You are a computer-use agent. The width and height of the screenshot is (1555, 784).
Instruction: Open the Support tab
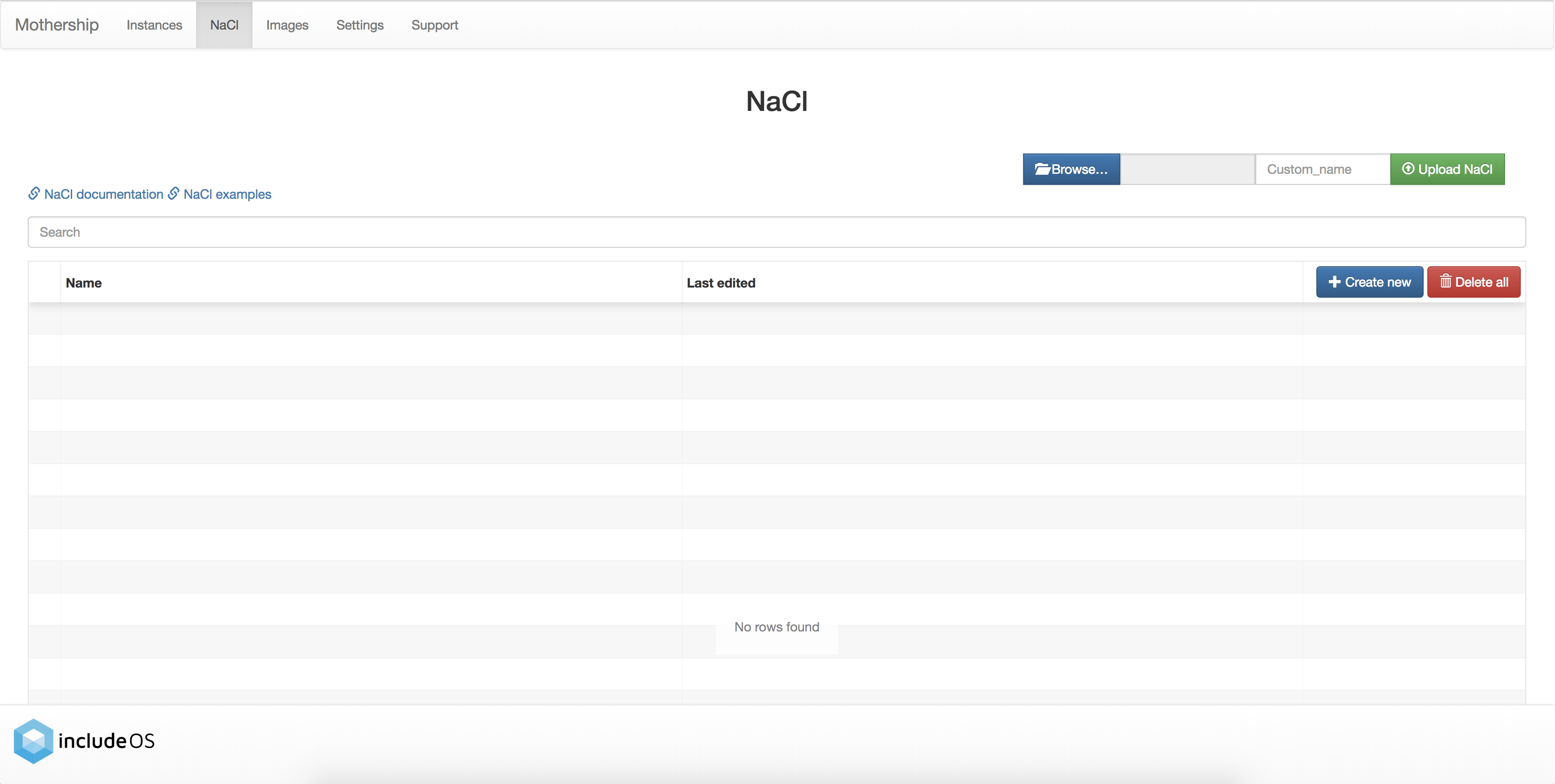click(435, 25)
